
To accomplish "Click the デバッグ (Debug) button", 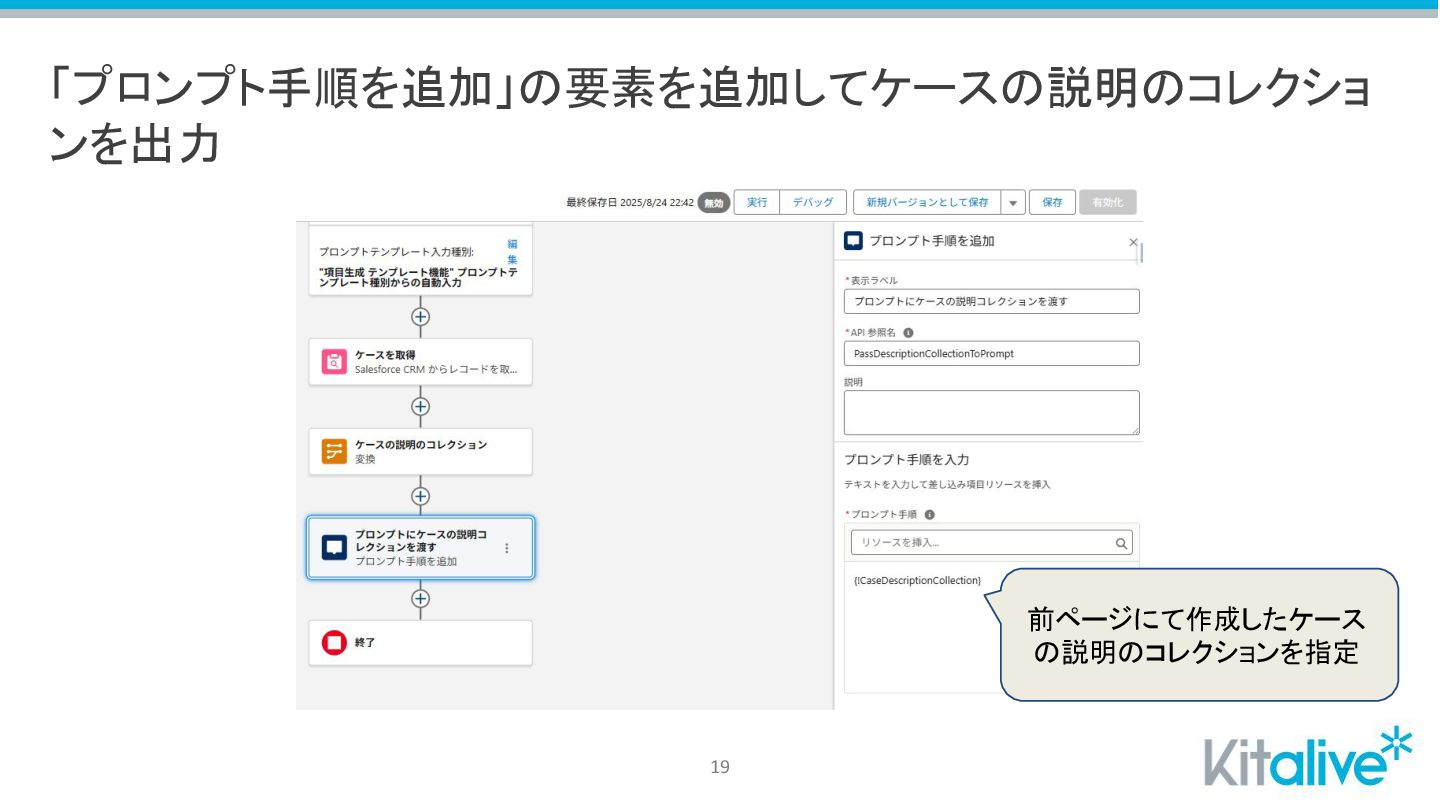I will click(813, 202).
